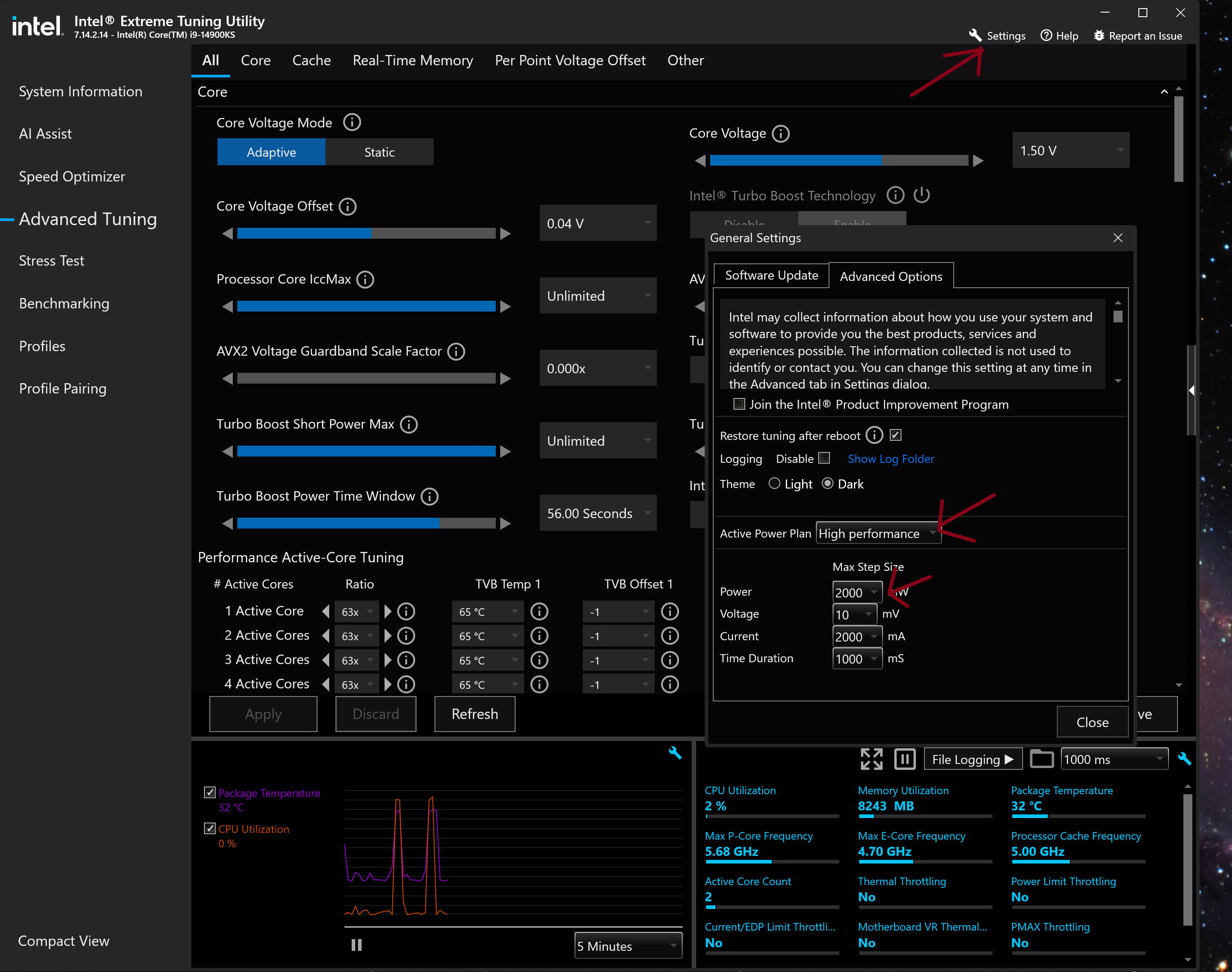Pause the graph playback
Image resolution: width=1232 pixels, height=972 pixels.
pos(357,945)
